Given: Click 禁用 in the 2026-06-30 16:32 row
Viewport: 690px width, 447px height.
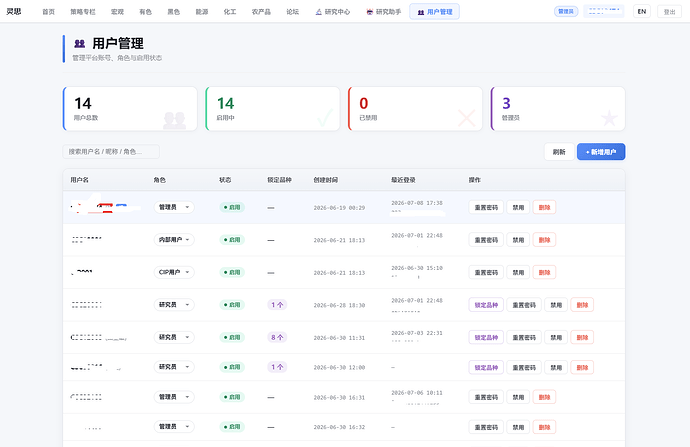Looking at the screenshot, I should (518, 427).
